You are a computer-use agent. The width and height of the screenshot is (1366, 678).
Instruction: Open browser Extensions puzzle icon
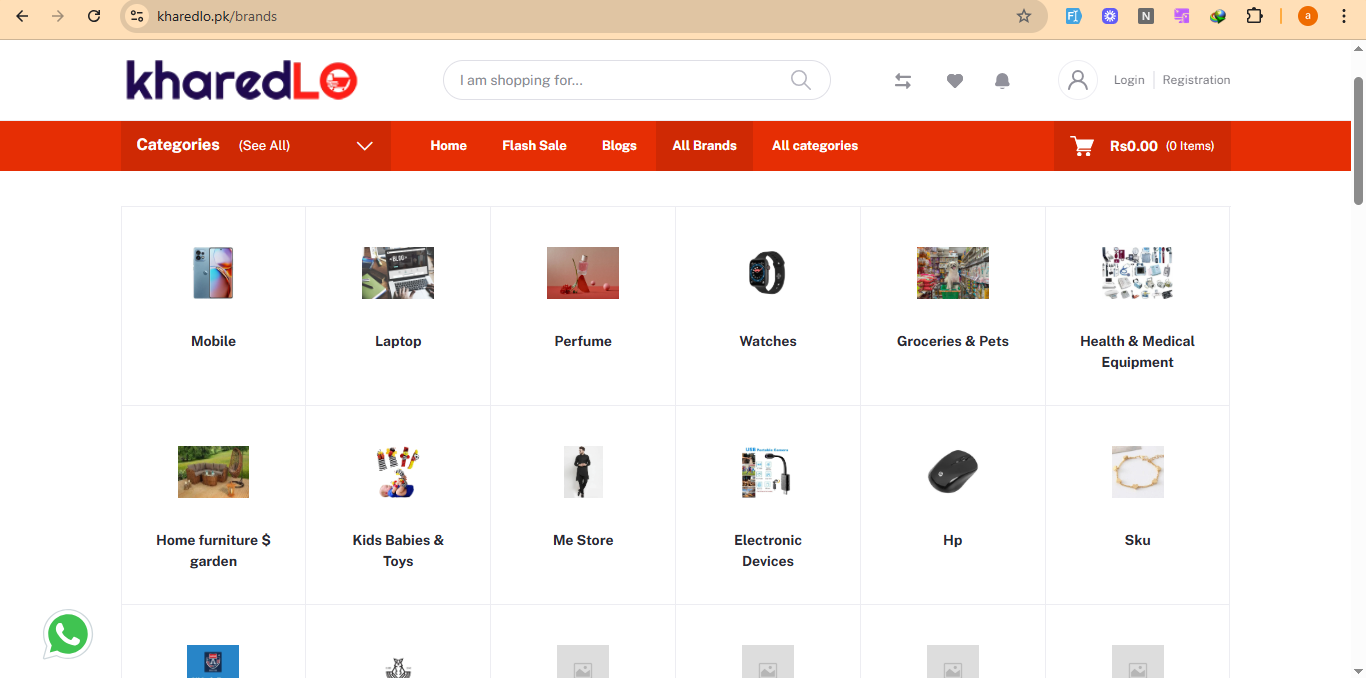click(1254, 16)
